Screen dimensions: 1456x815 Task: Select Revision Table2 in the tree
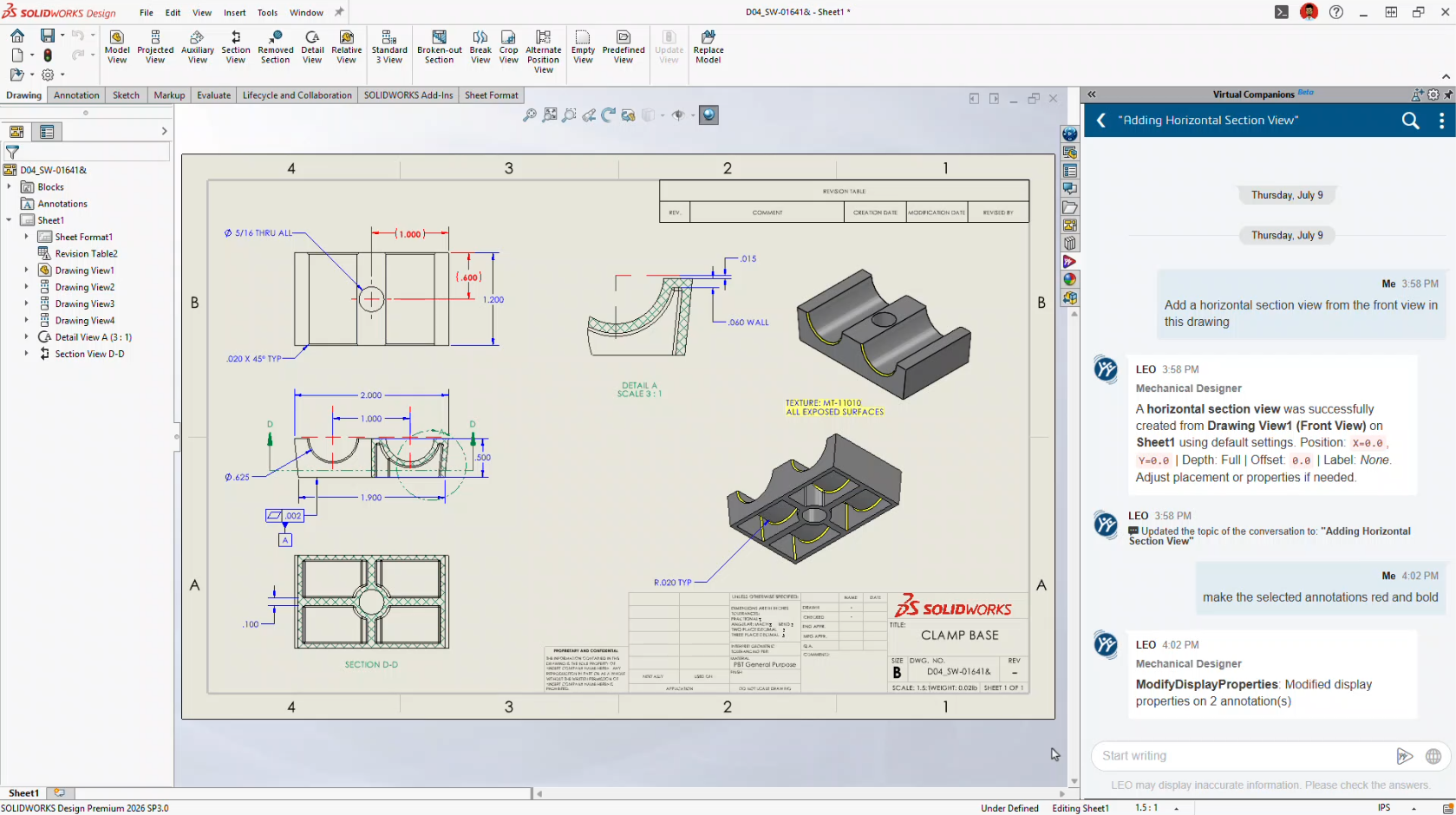click(x=86, y=254)
